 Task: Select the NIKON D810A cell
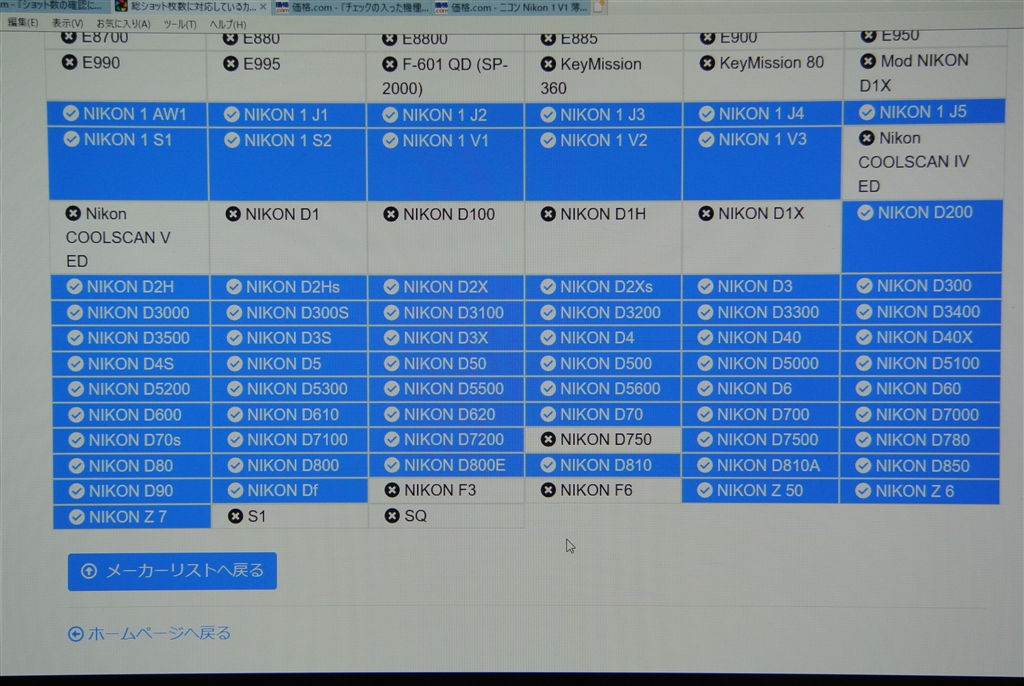(x=760, y=465)
